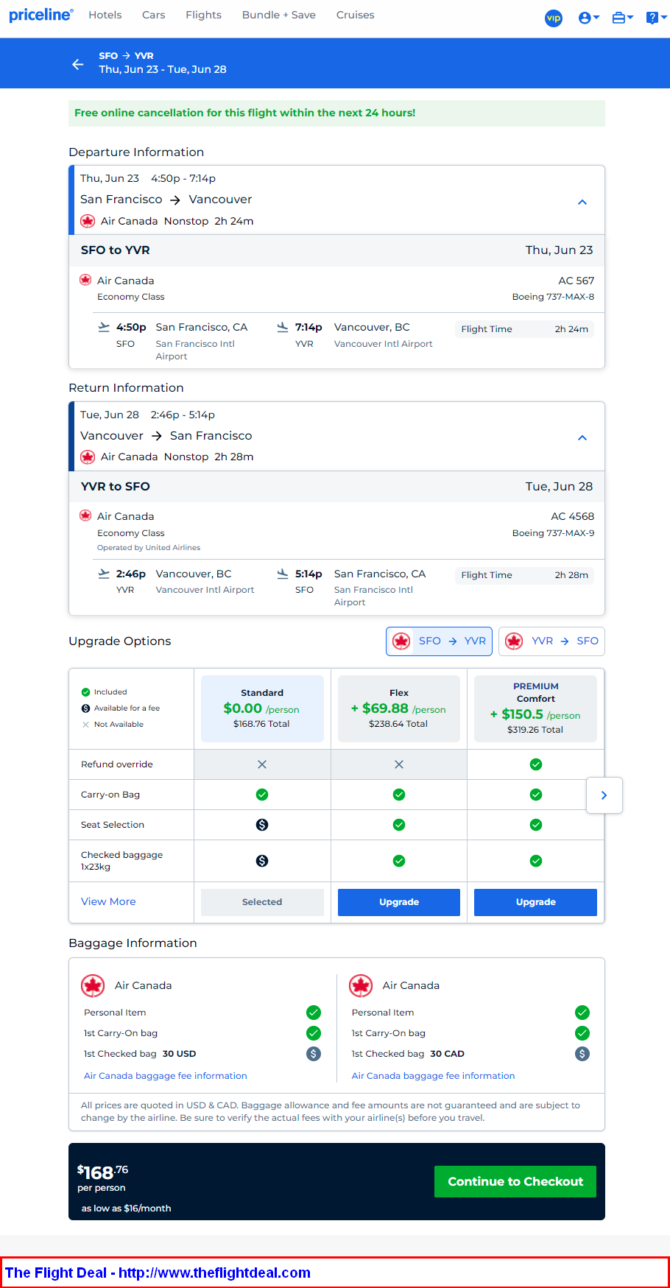
Task: Show next upgrade options with right chevron
Action: pos(604,795)
